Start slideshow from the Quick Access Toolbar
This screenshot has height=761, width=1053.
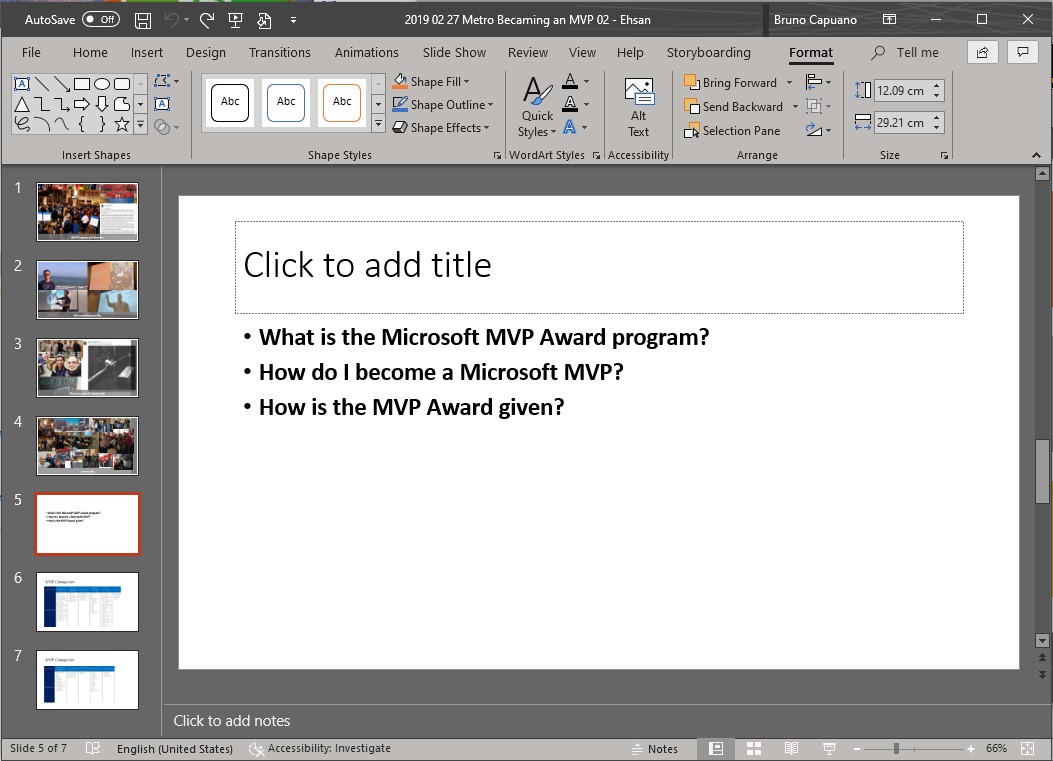(235, 19)
